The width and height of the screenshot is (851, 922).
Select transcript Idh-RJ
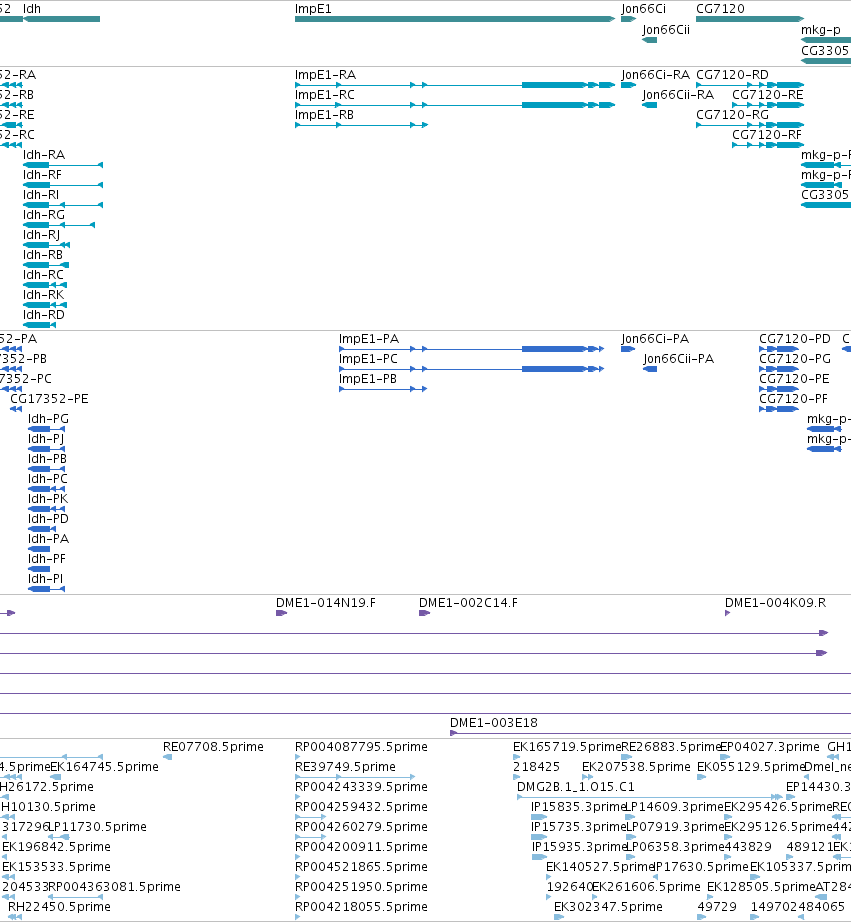click(x=46, y=245)
